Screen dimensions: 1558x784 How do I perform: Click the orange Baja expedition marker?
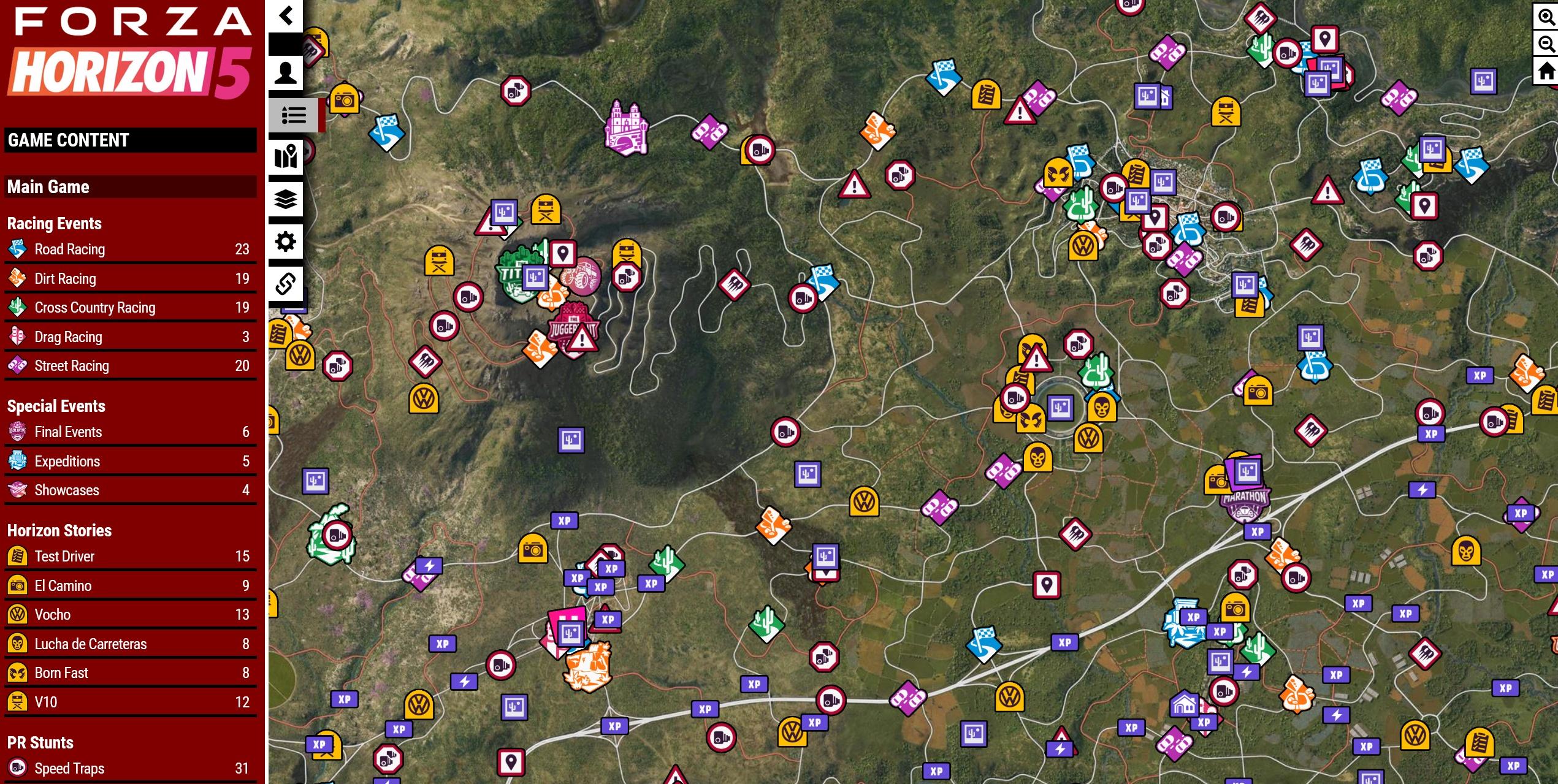click(589, 666)
